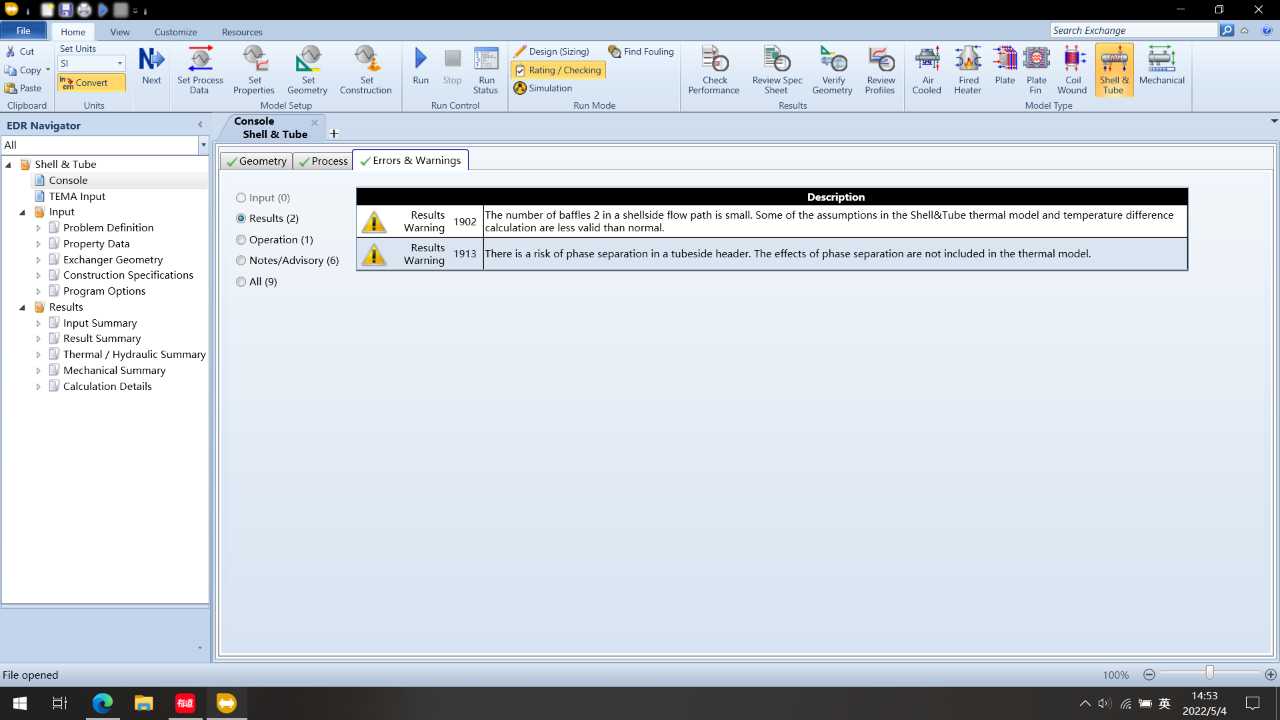Viewport: 1280px width, 720px height.
Task: Select the Operation (1) radio button
Action: coord(241,240)
